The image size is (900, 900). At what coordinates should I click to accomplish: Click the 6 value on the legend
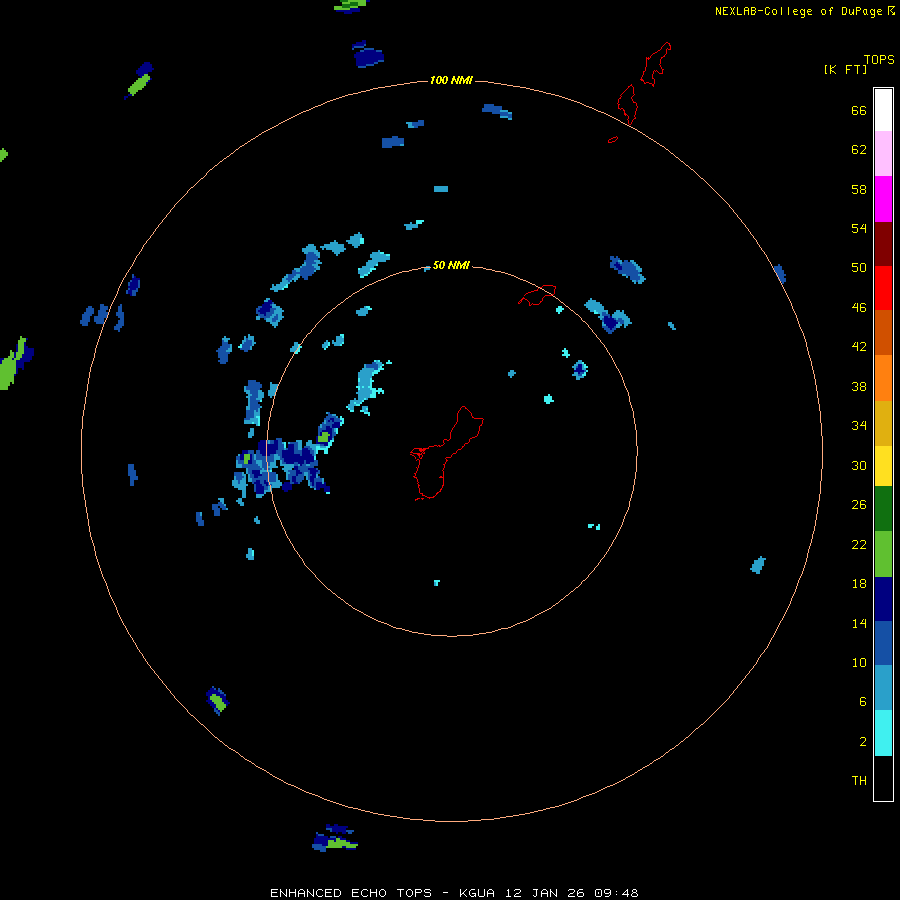tap(862, 702)
